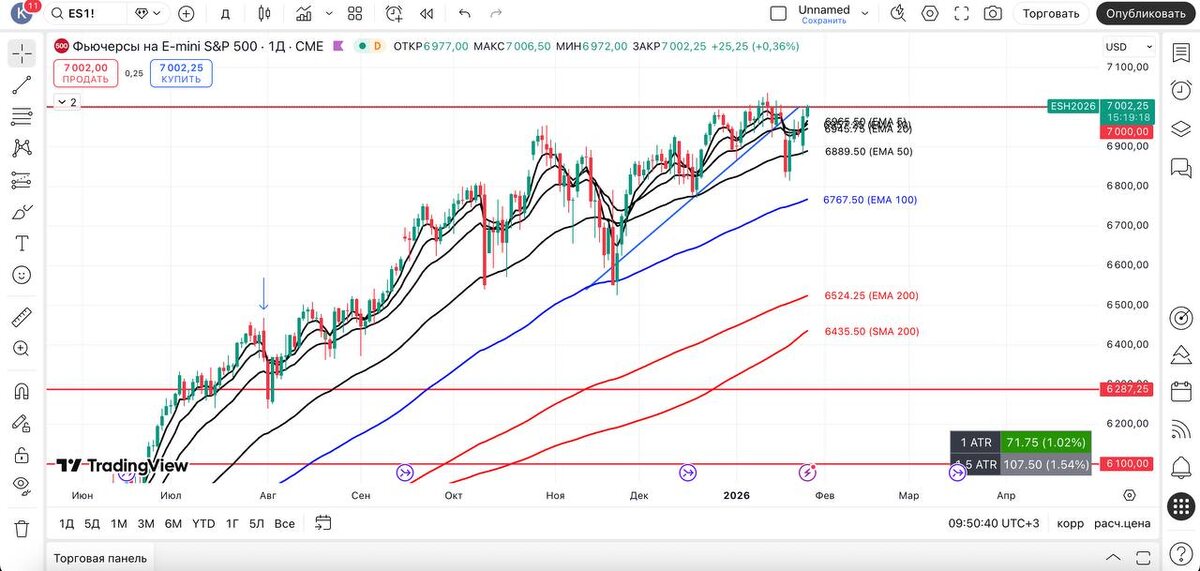Image resolution: width=1200 pixels, height=571 pixels.
Task: Select the 5Д date range
Action: click(92, 523)
